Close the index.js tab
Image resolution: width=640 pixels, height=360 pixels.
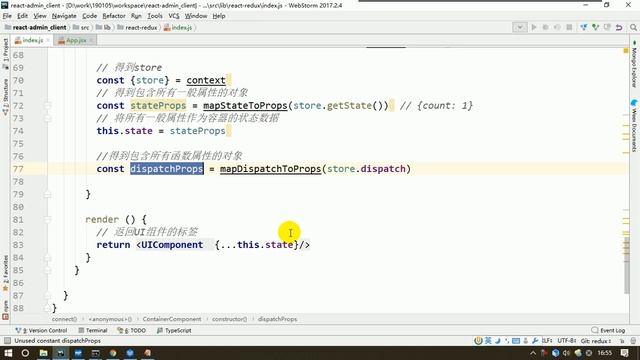[x=48, y=40]
